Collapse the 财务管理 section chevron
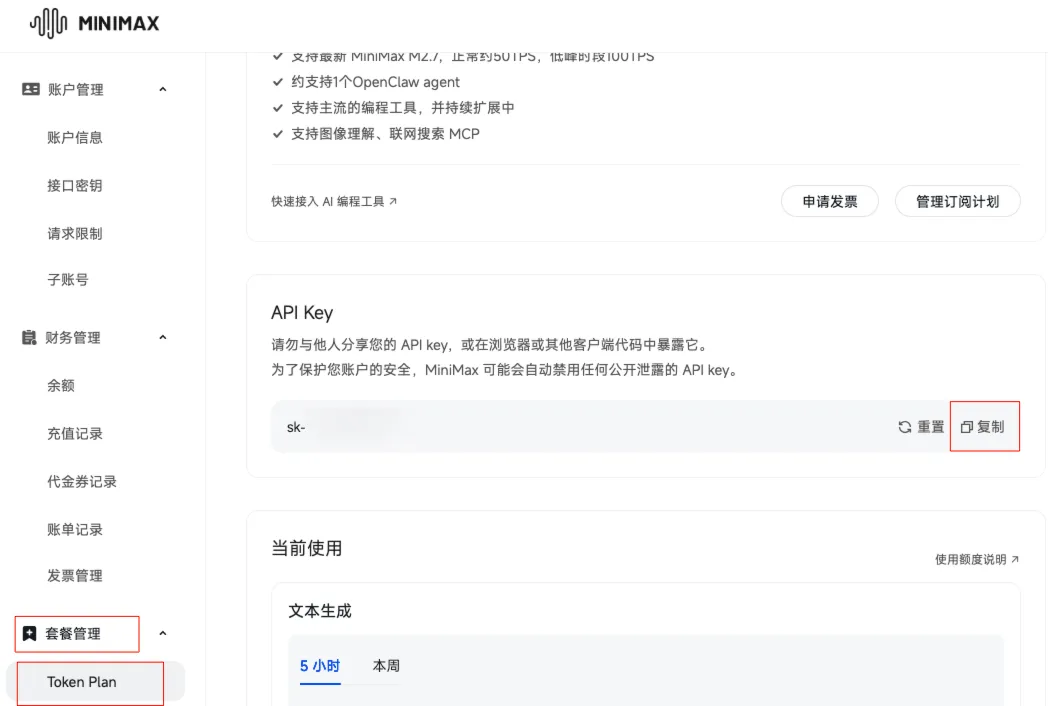Viewport: 1048px width, 706px height. point(162,337)
